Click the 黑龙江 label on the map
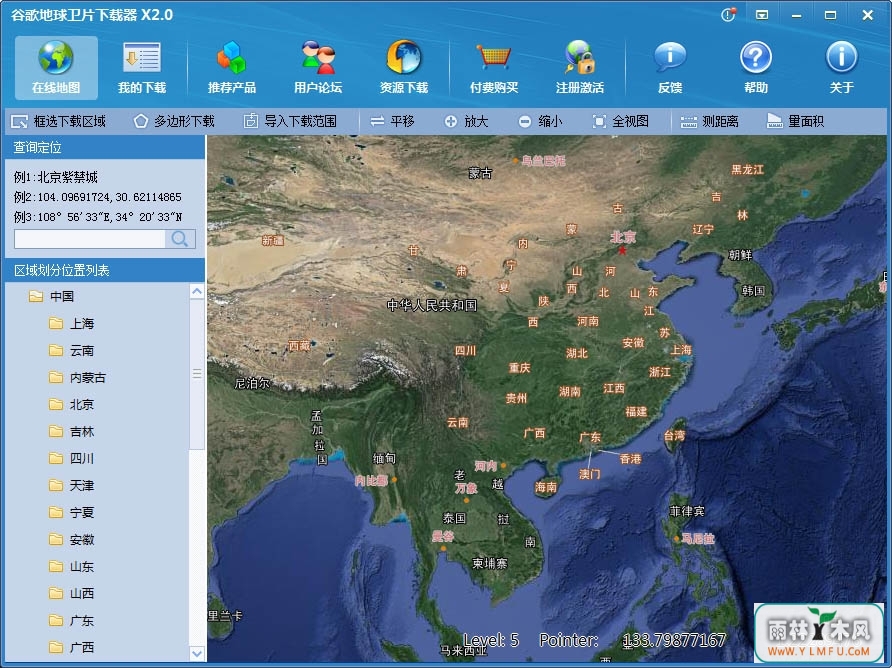Image resolution: width=892 pixels, height=668 pixels. (x=748, y=170)
